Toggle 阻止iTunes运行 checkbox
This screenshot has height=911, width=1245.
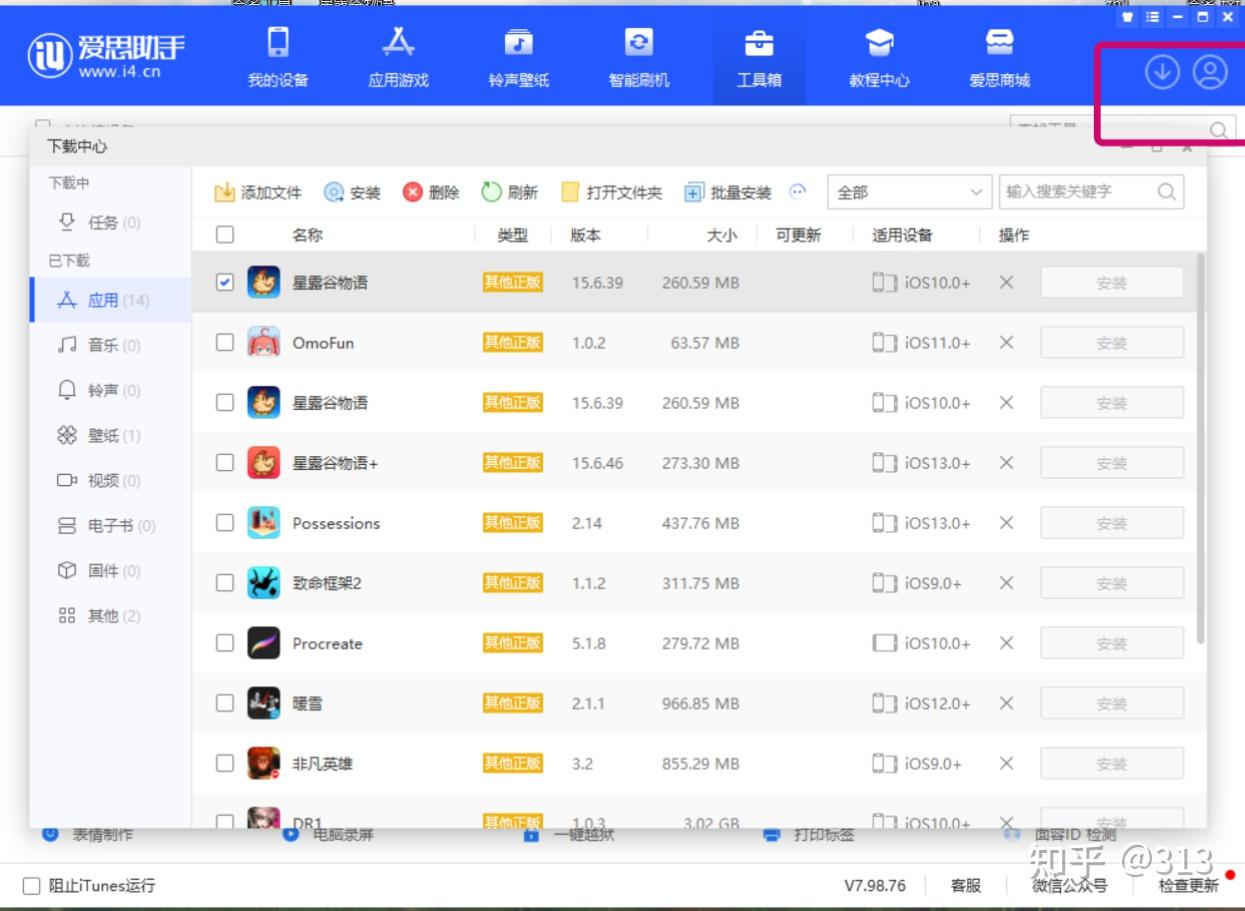pos(31,885)
